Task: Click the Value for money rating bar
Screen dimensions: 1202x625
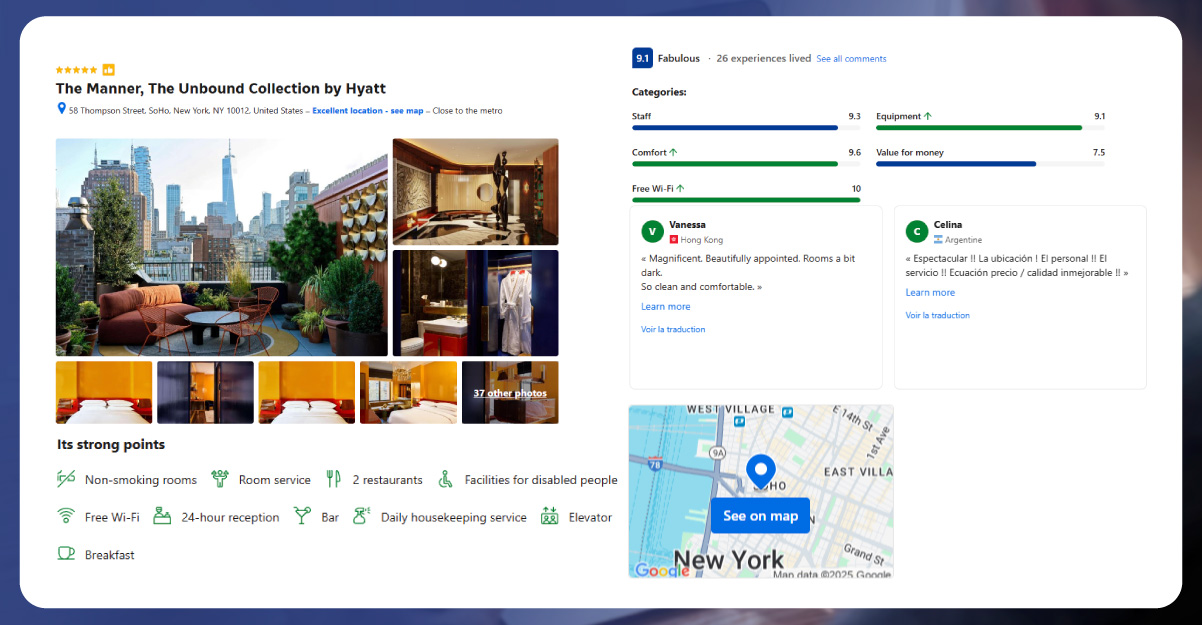Action: [x=990, y=163]
